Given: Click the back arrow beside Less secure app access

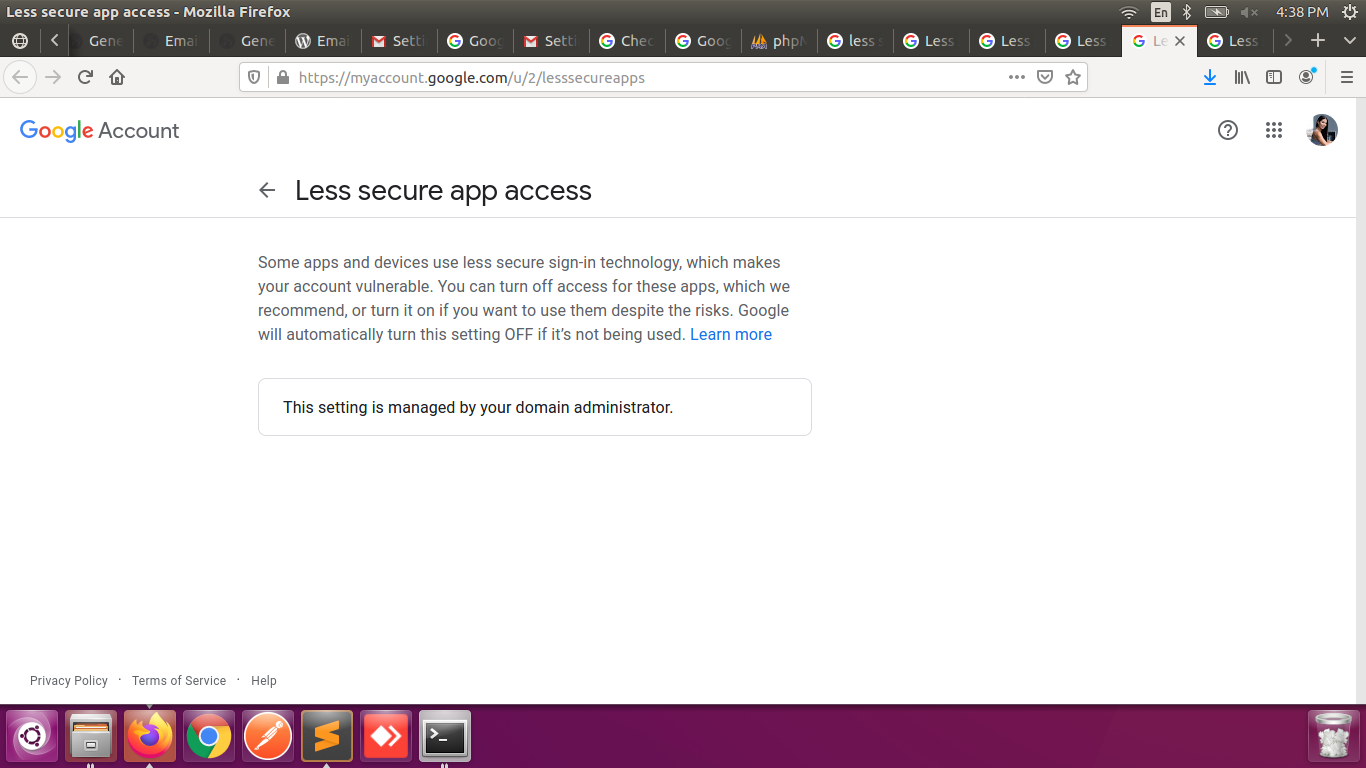Looking at the screenshot, I should 267,190.
